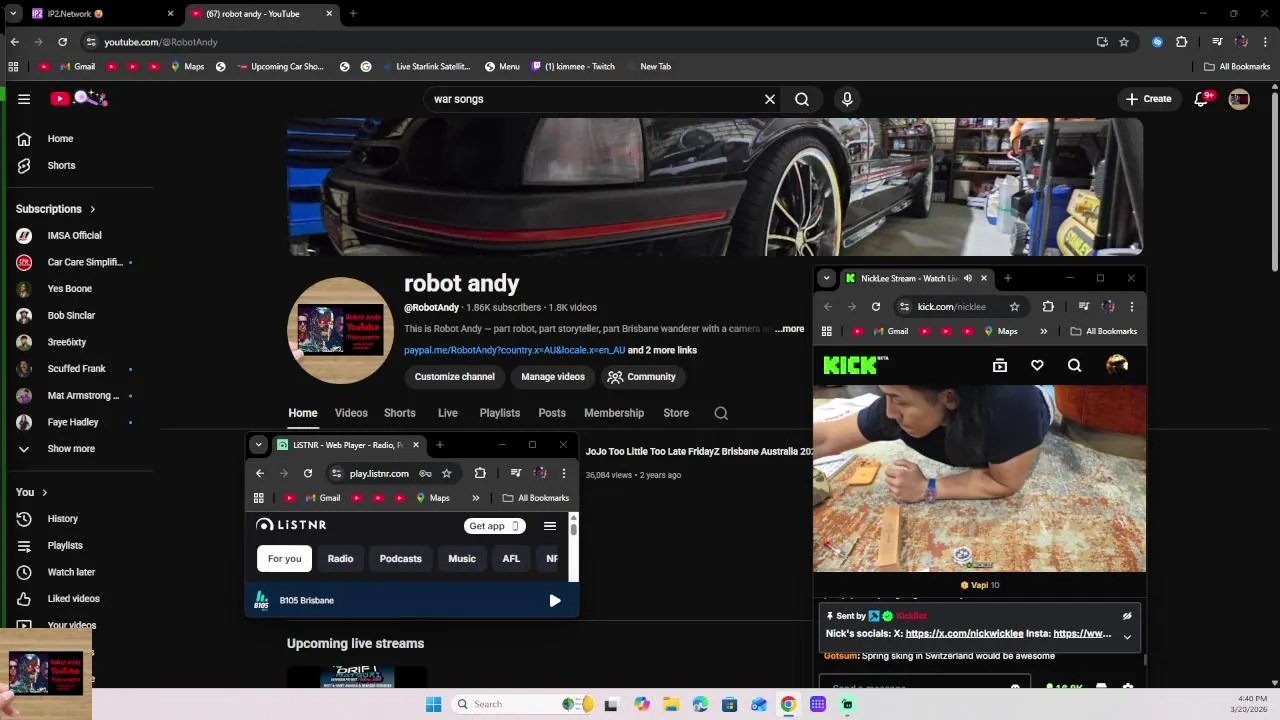Reload the kick.com window page
The image size is (1280, 720).
click(876, 307)
